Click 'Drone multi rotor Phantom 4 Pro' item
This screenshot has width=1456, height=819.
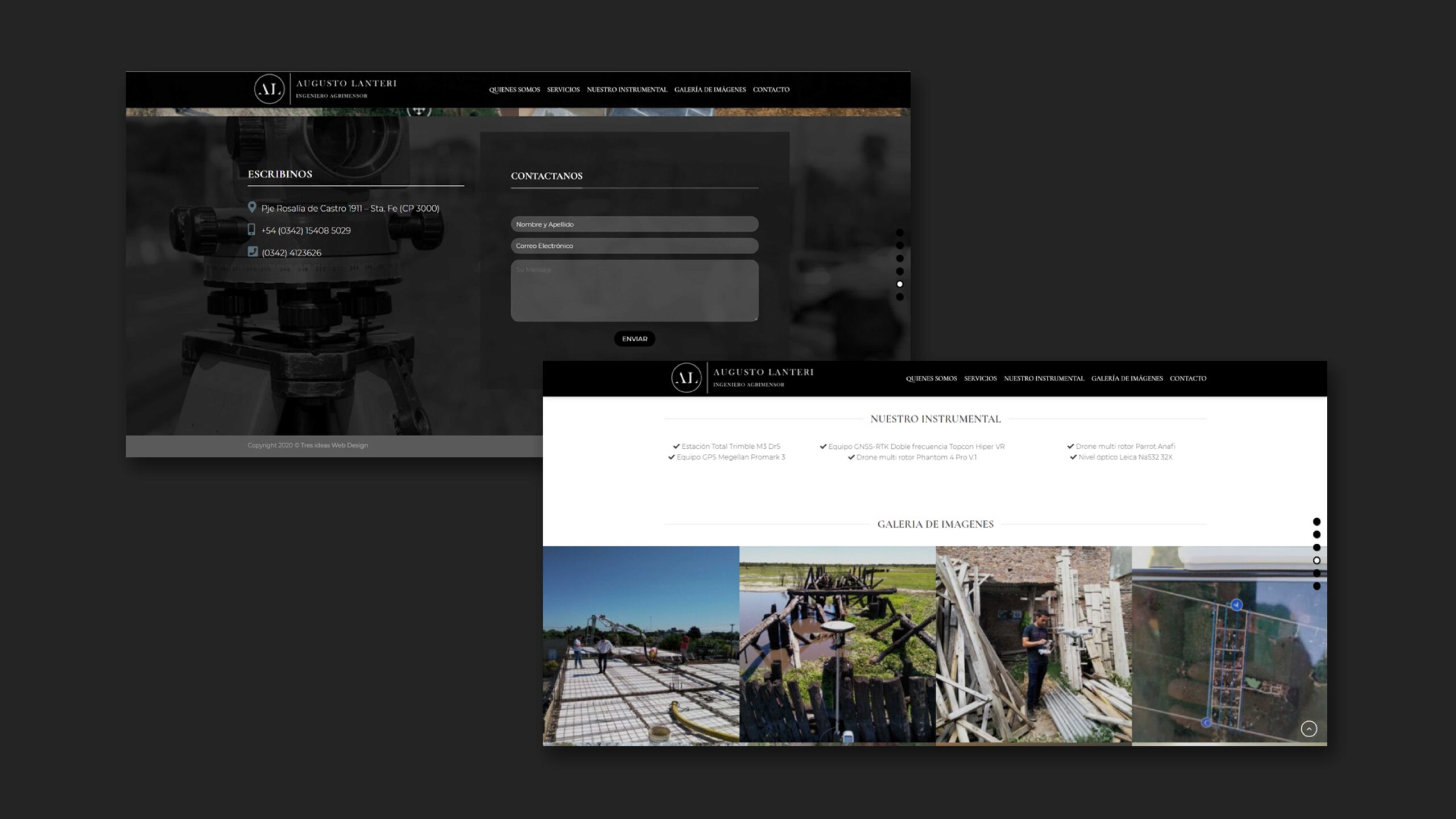(x=912, y=457)
